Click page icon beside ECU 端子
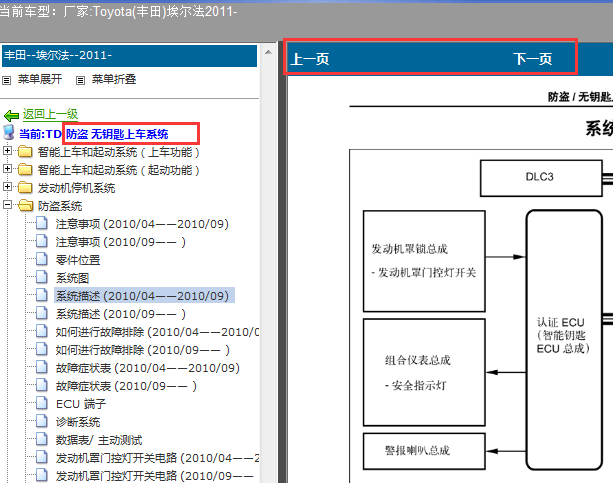This screenshot has height=483, width=613. point(42,403)
